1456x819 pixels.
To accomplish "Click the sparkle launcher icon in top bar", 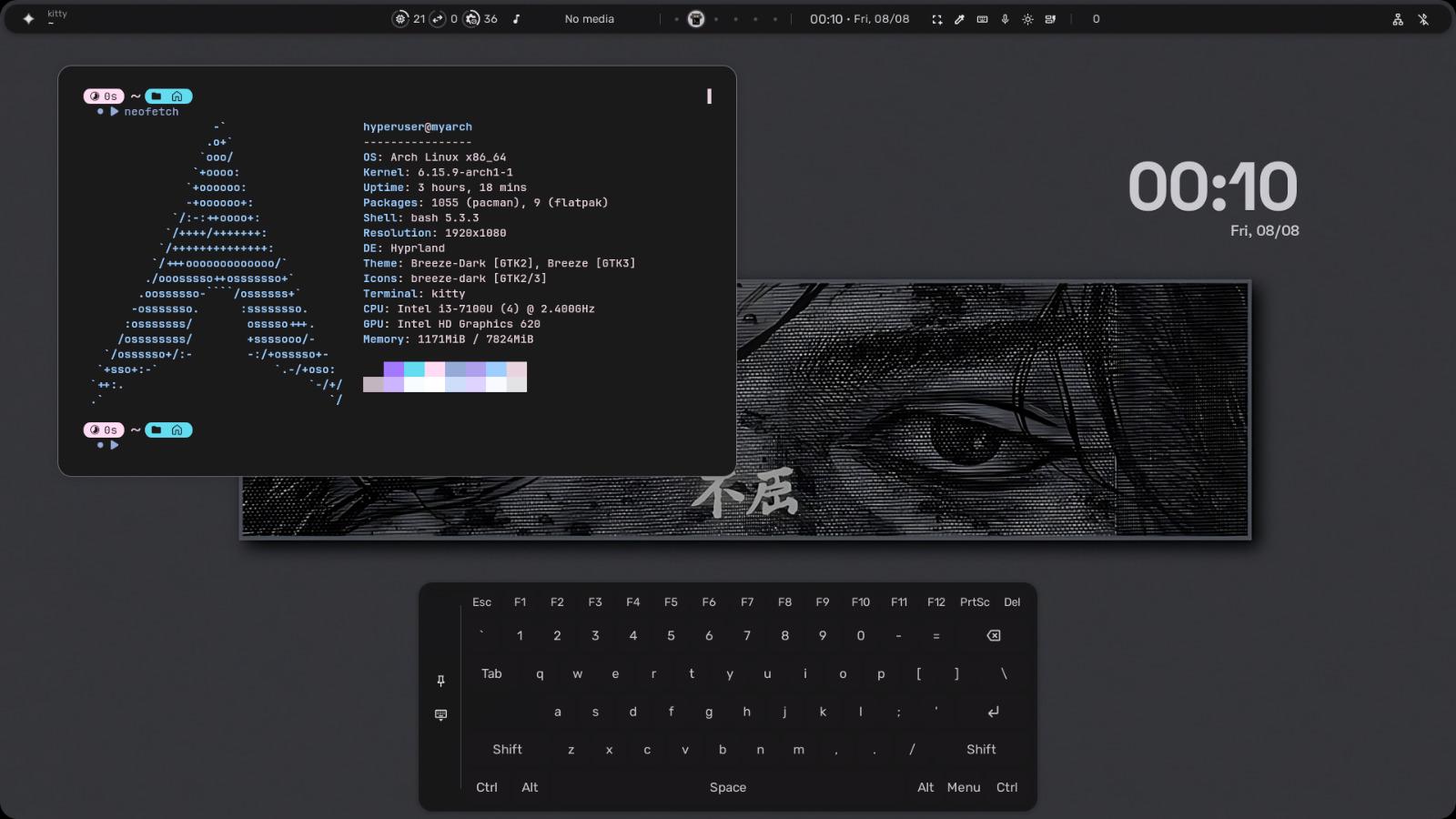I will (x=28, y=18).
